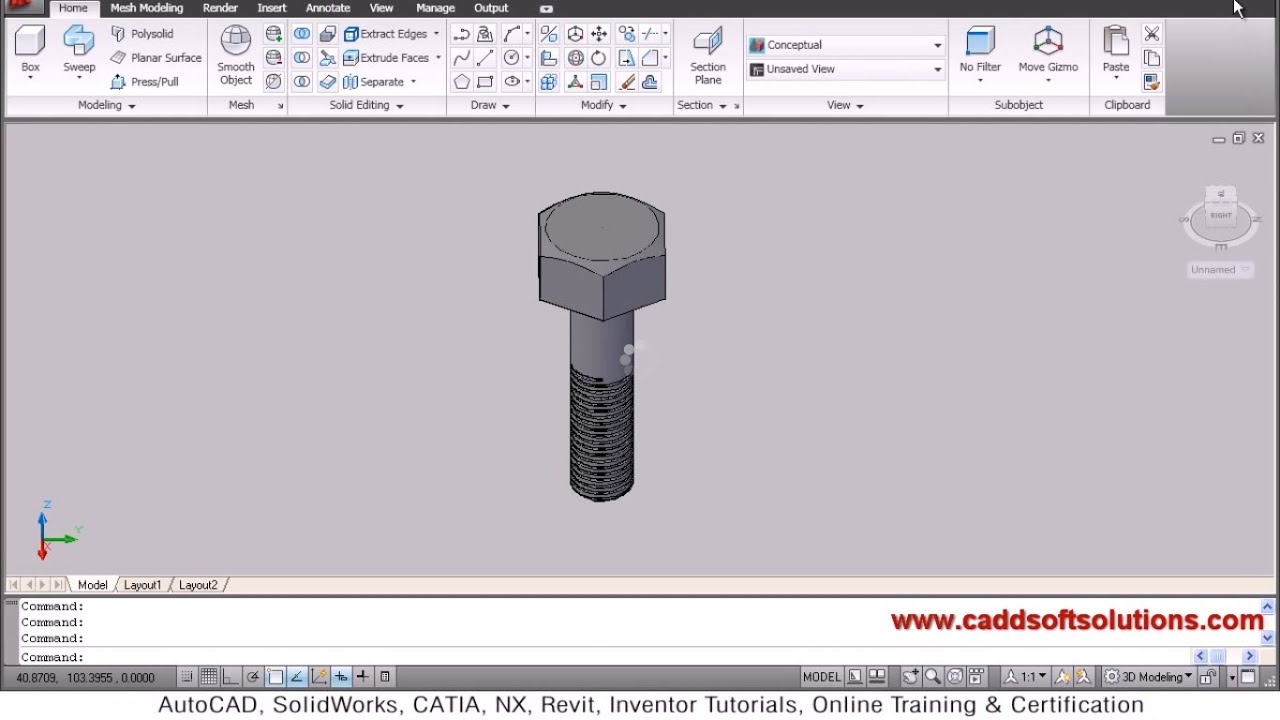The width and height of the screenshot is (1280, 720).
Task: Click the Mesh panel dialog launcher arrow
Action: pos(280,105)
